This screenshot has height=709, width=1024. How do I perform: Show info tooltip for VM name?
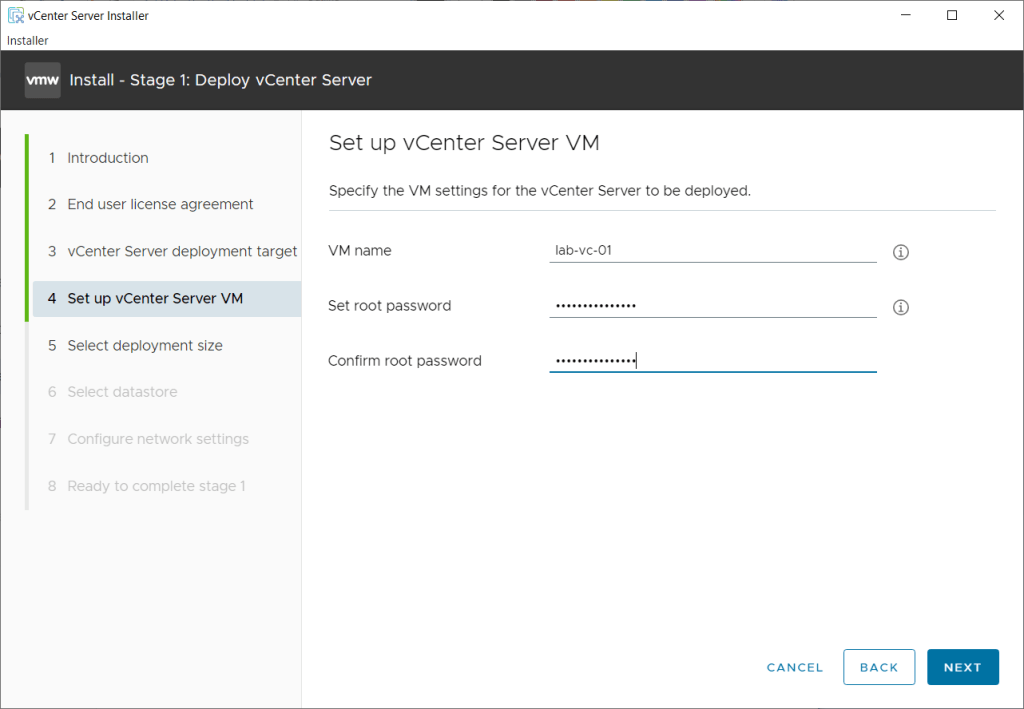pyautogui.click(x=900, y=253)
